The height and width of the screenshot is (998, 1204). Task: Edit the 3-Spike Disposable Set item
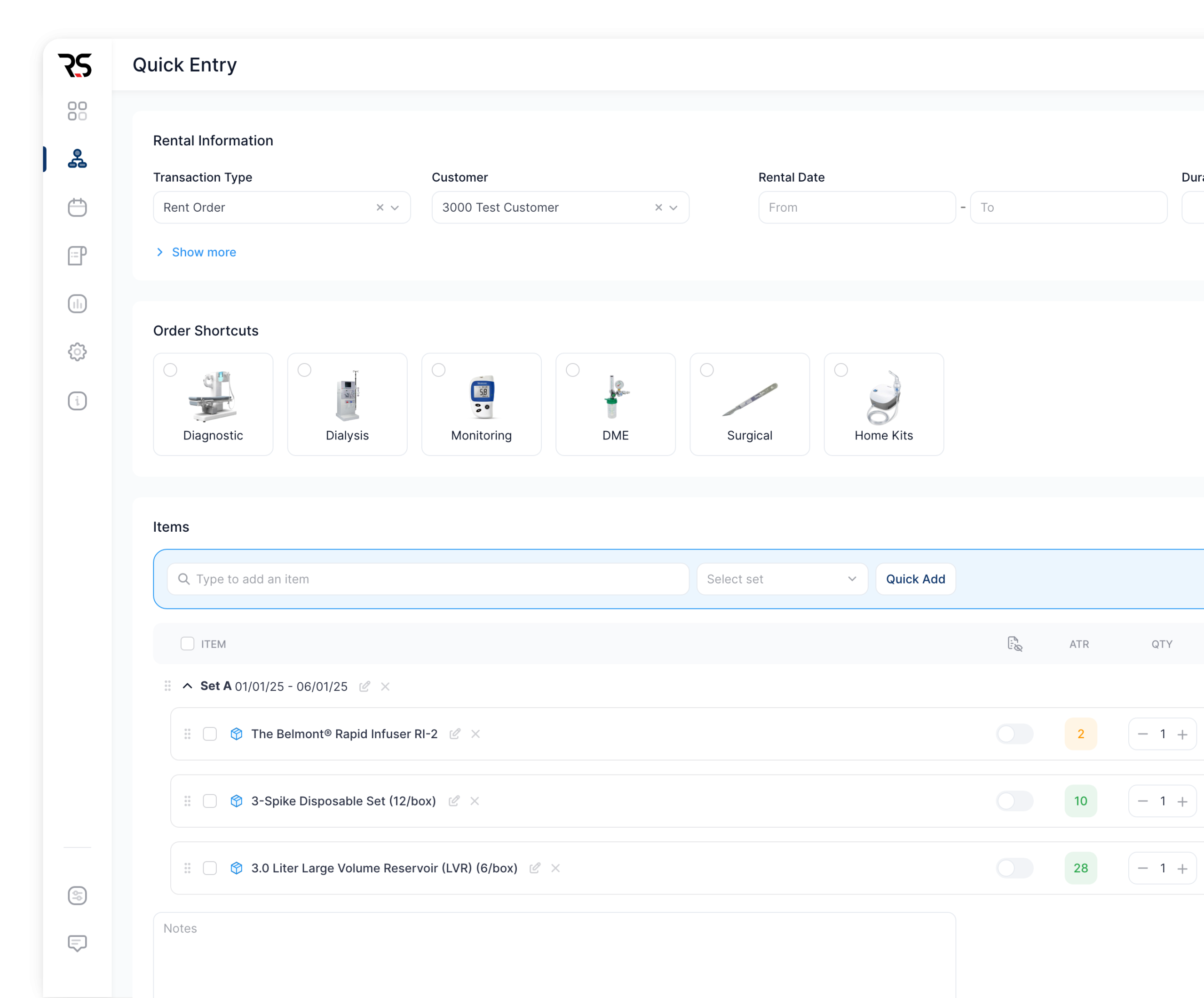coord(454,801)
